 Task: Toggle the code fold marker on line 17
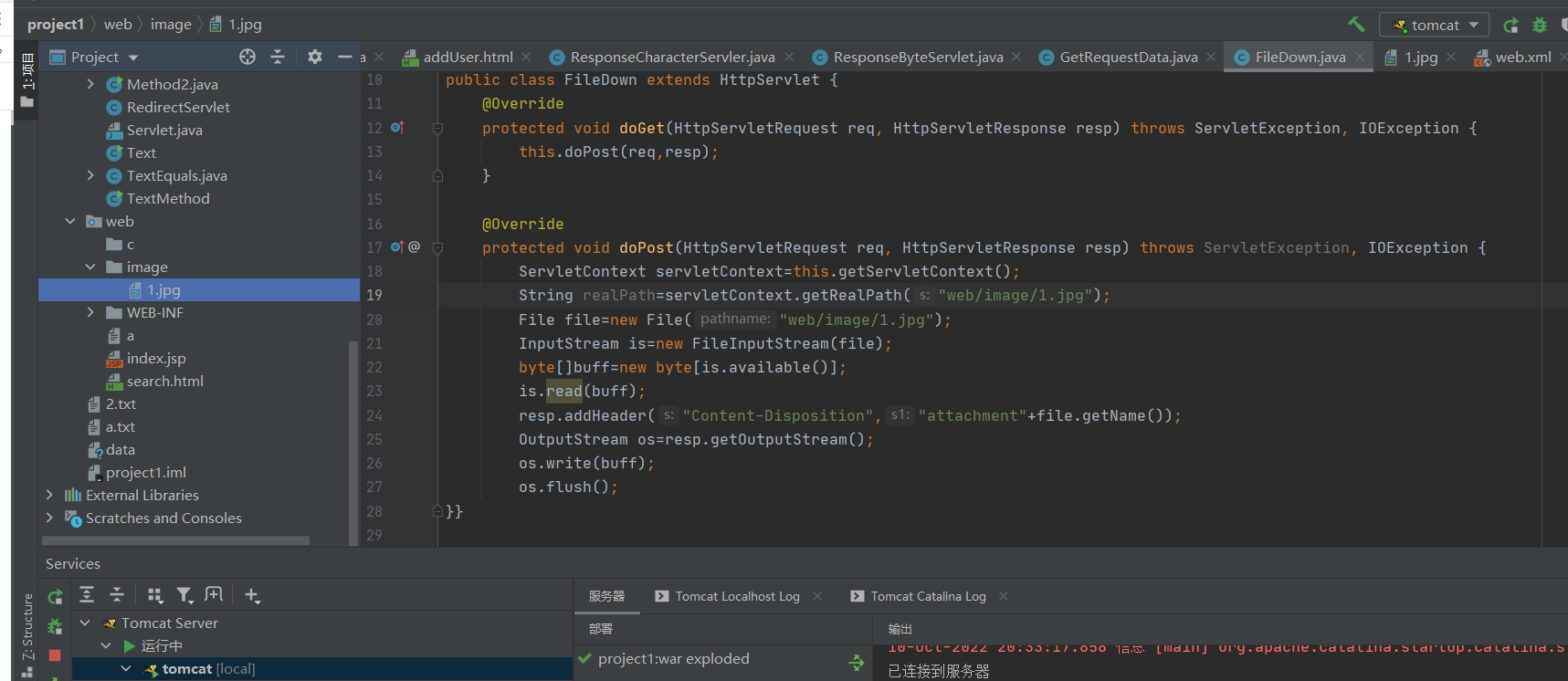pos(437,247)
